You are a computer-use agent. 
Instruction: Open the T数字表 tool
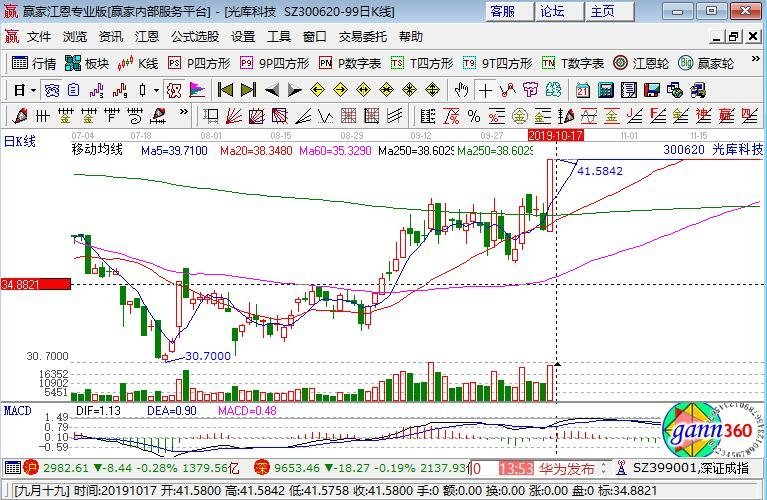point(573,64)
